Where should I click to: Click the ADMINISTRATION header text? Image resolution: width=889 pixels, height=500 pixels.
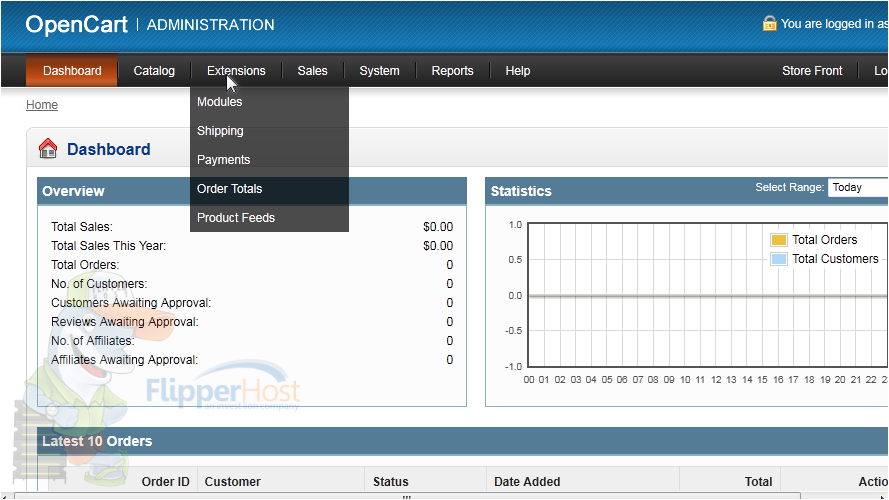[x=210, y=25]
